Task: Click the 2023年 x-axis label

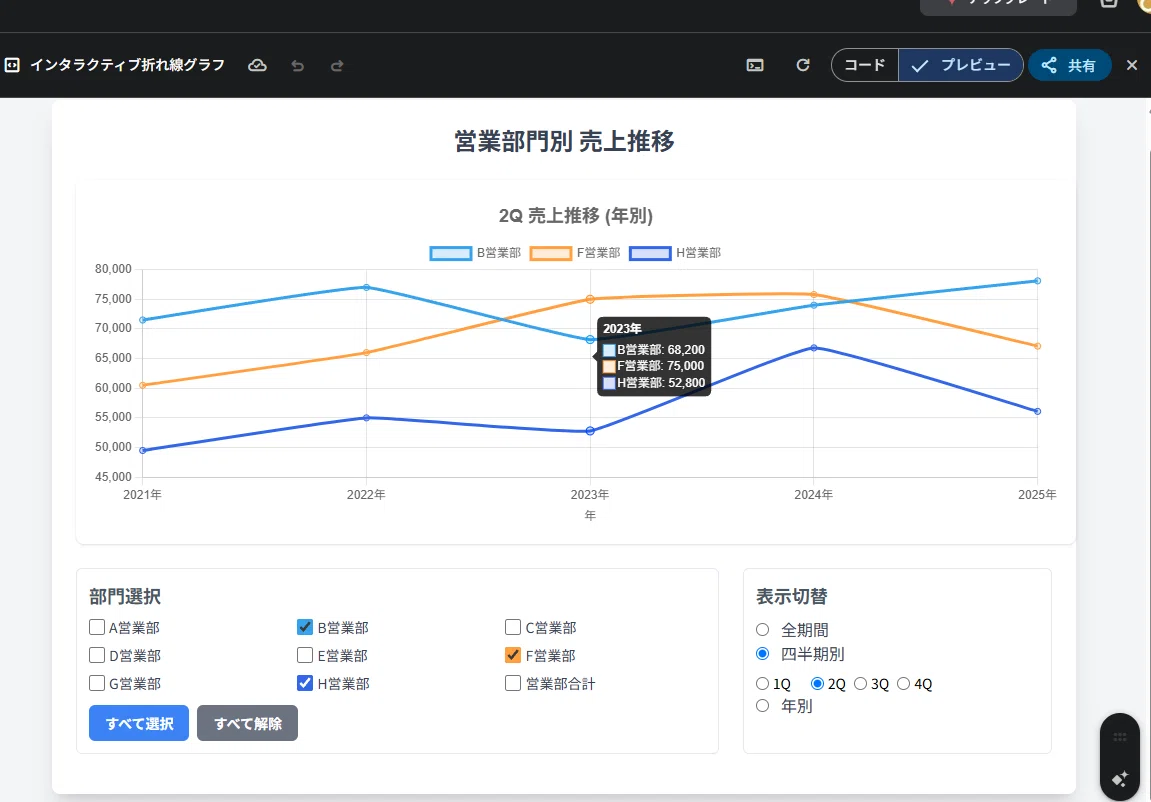Action: coord(590,495)
